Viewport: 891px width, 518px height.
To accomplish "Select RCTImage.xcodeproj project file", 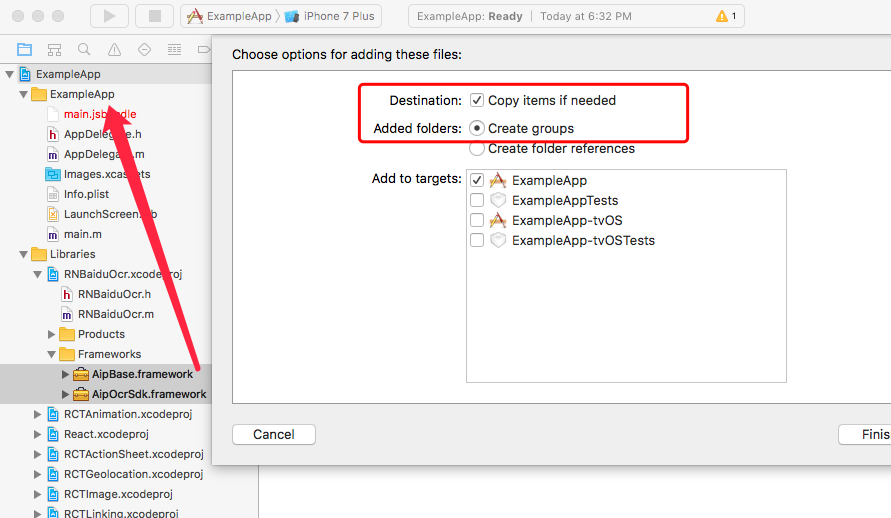I will tap(118, 494).
